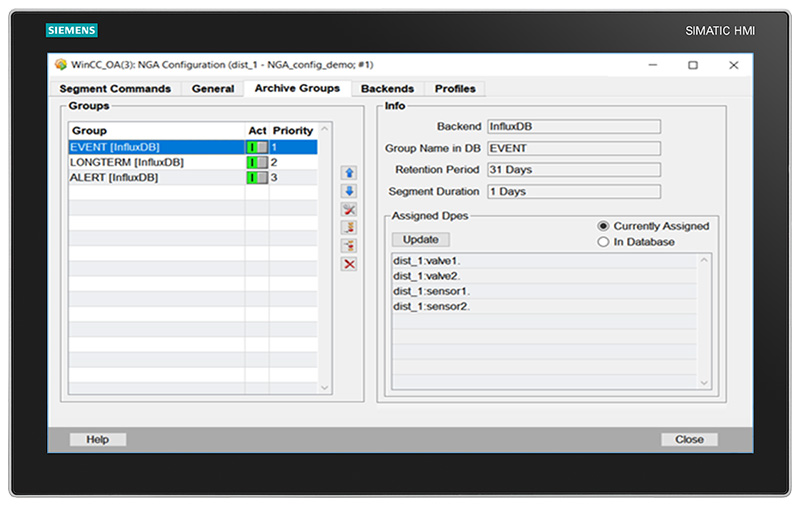Click the WinCC OA window title icon
This screenshot has height=506, width=800.
[60, 65]
